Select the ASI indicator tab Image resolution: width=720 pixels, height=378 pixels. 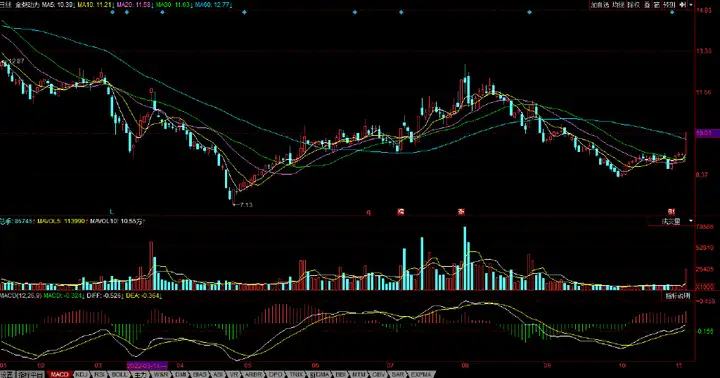218,374
